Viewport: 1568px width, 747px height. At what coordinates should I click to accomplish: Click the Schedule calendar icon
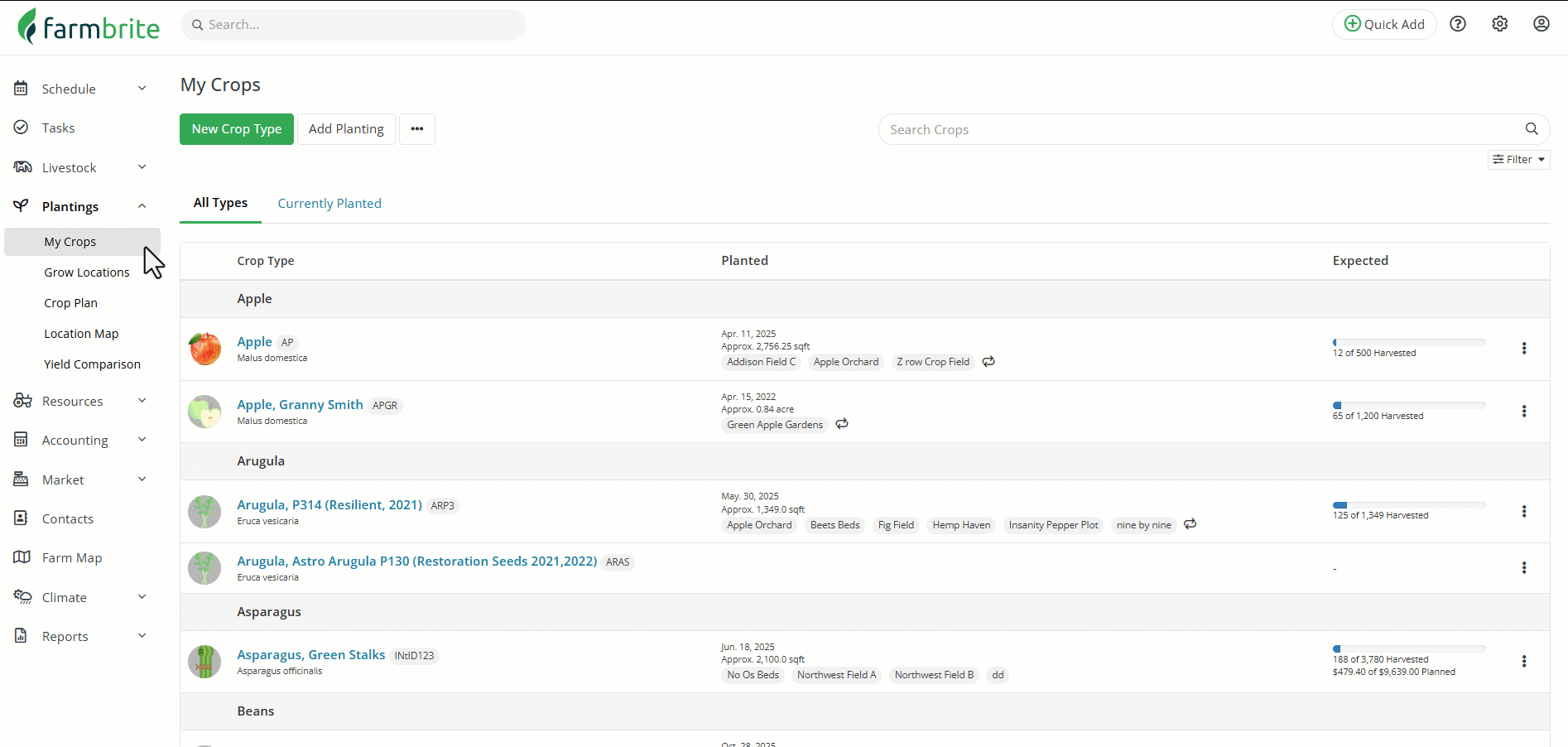point(22,89)
